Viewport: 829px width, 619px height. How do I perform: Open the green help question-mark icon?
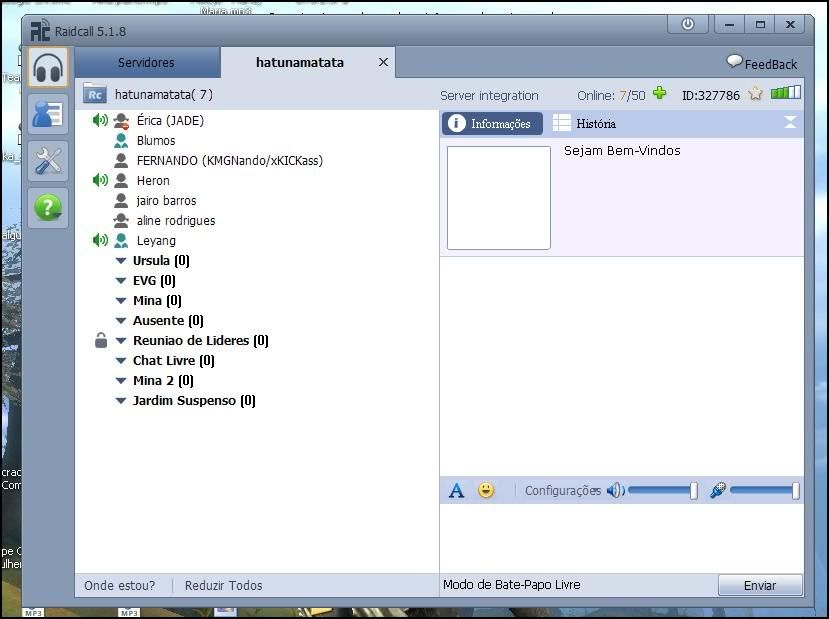(48, 208)
